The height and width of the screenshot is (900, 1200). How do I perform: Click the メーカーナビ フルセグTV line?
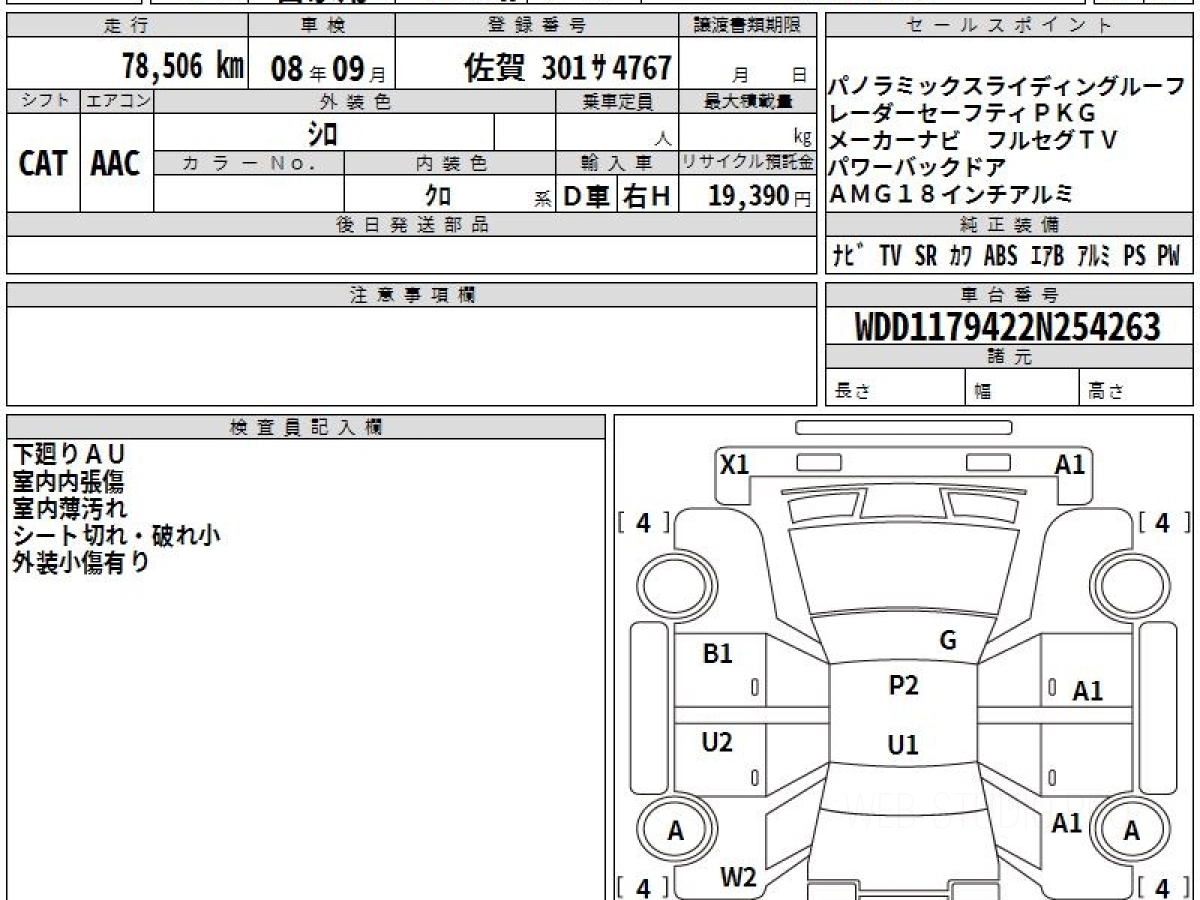(x=973, y=140)
